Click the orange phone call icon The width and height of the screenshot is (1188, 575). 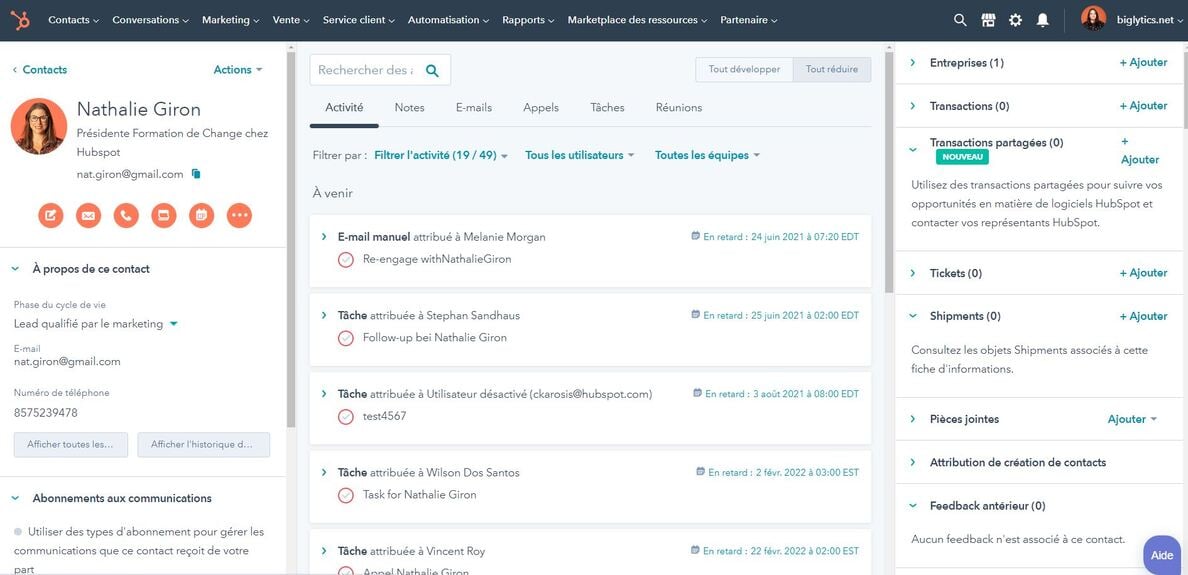(126, 215)
